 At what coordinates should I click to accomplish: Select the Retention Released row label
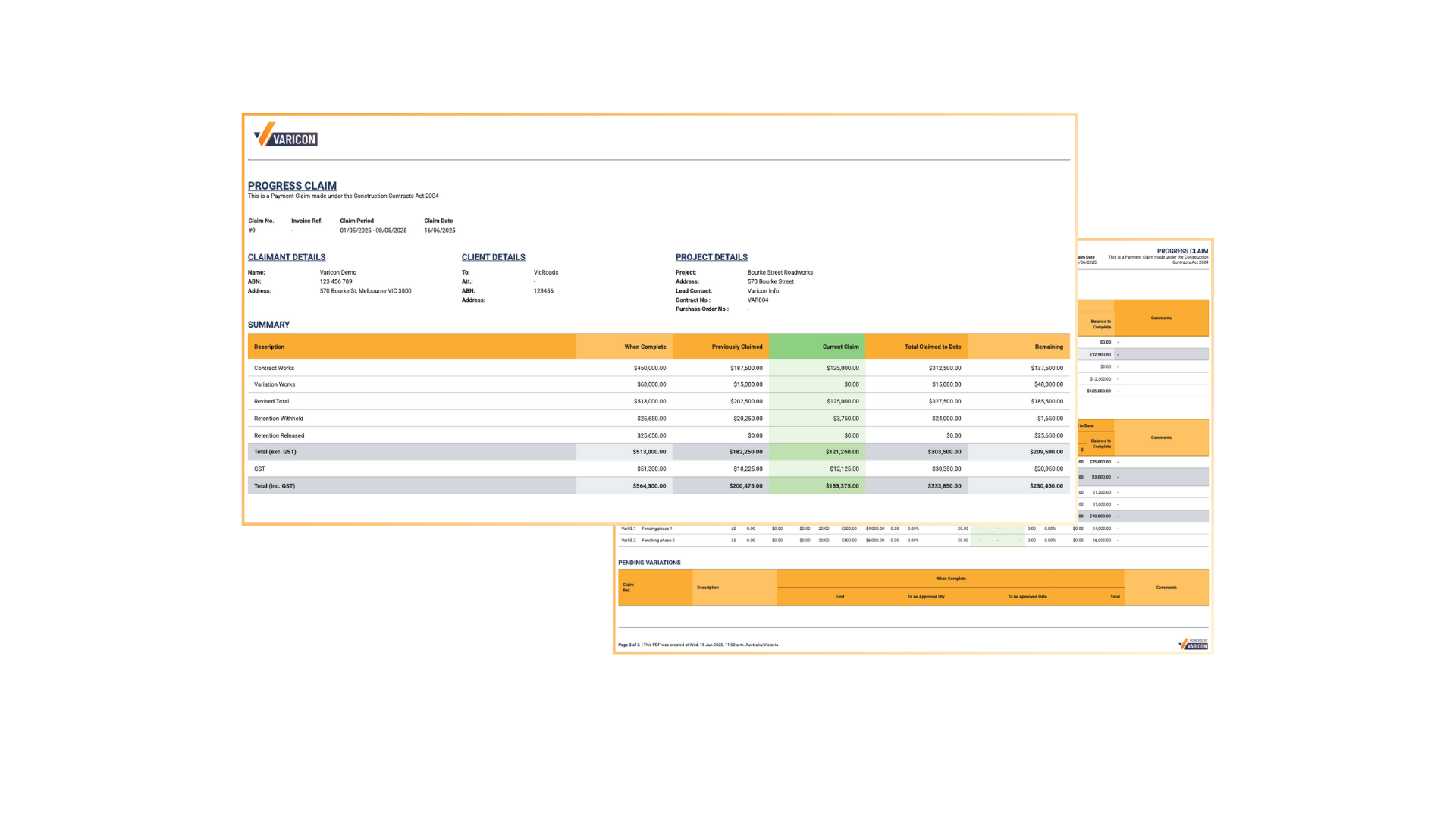tap(279, 435)
